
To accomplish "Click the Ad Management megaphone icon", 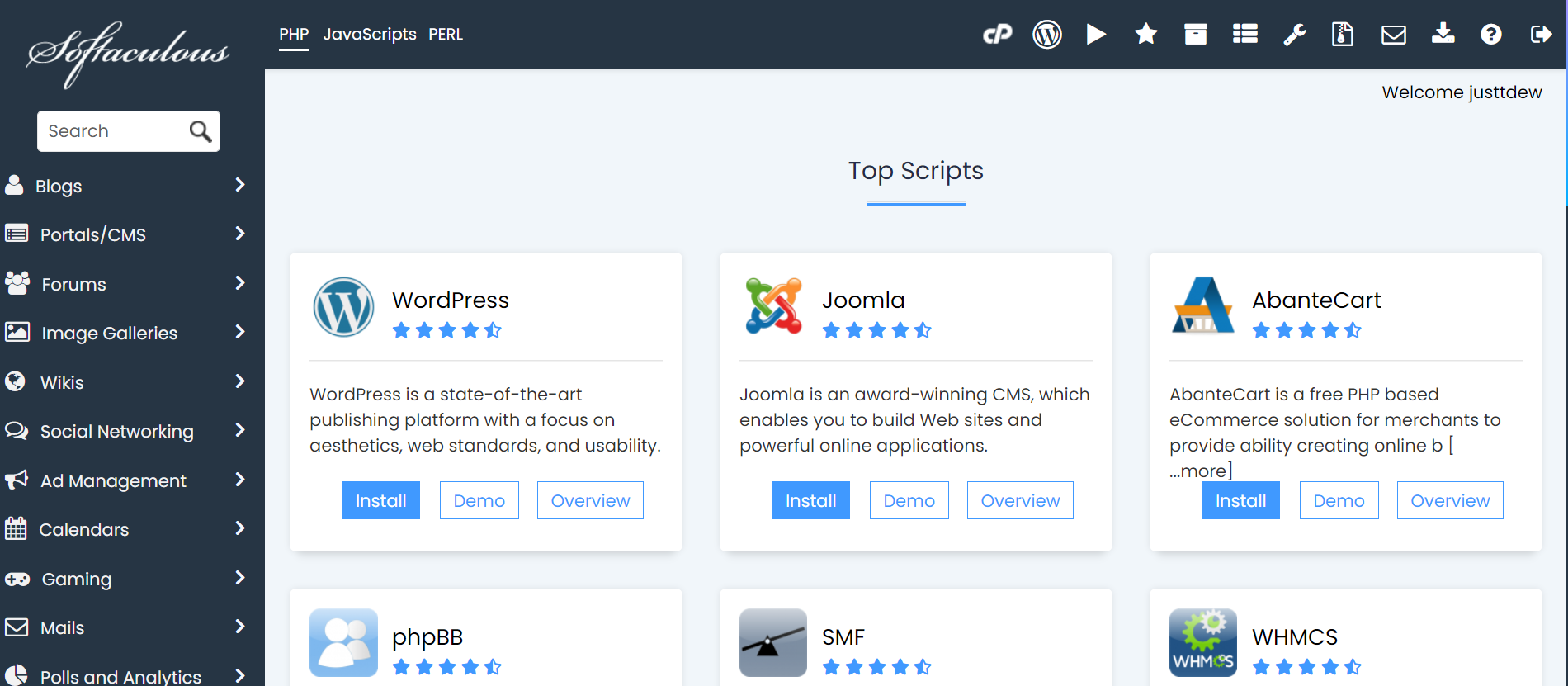I will click(17, 480).
